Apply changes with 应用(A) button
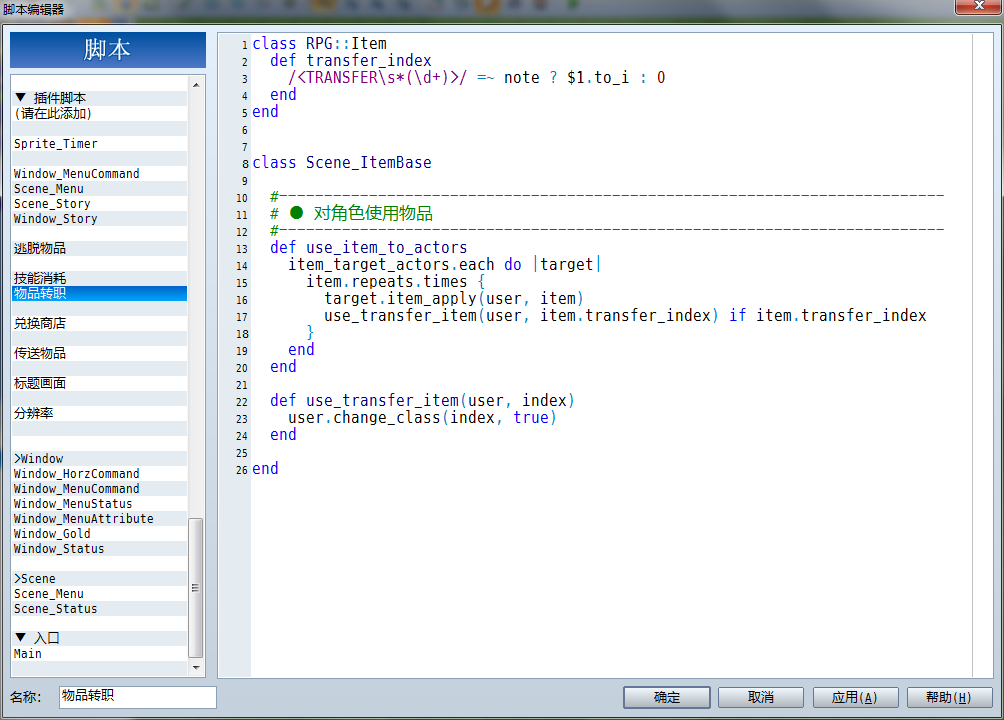This screenshot has width=1004, height=720. tap(855, 697)
